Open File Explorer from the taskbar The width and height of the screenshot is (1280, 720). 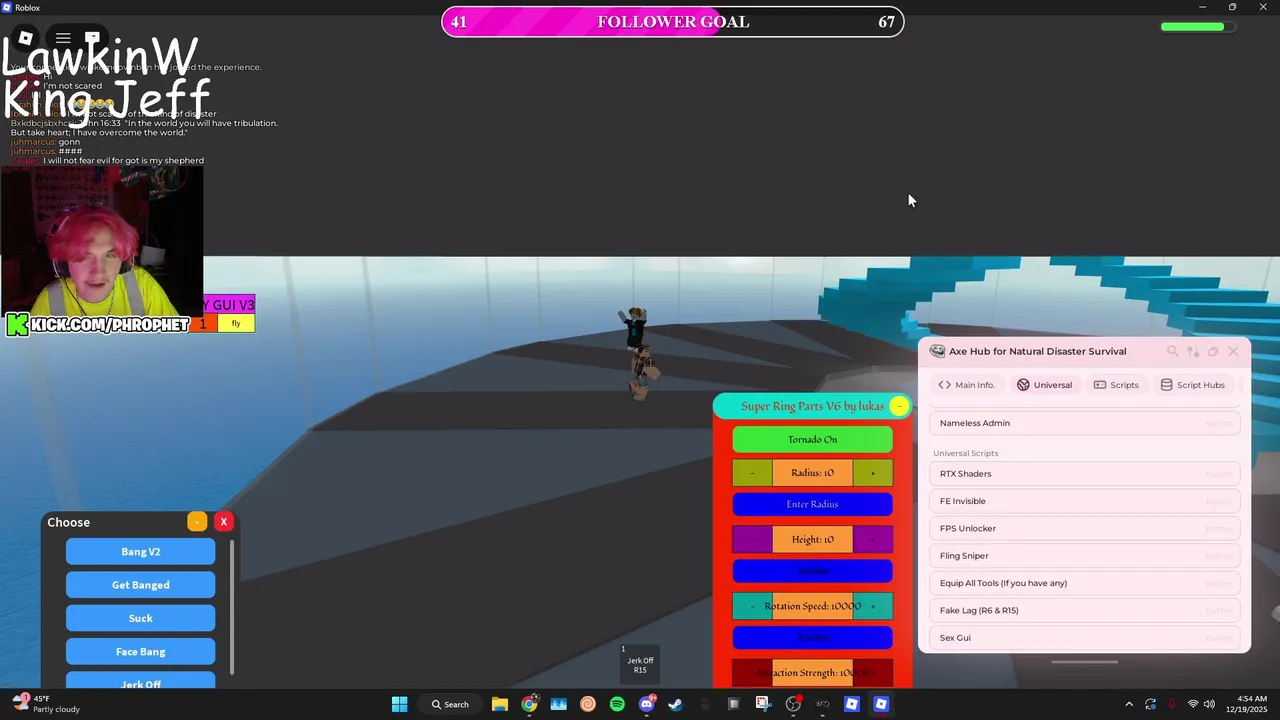point(499,704)
